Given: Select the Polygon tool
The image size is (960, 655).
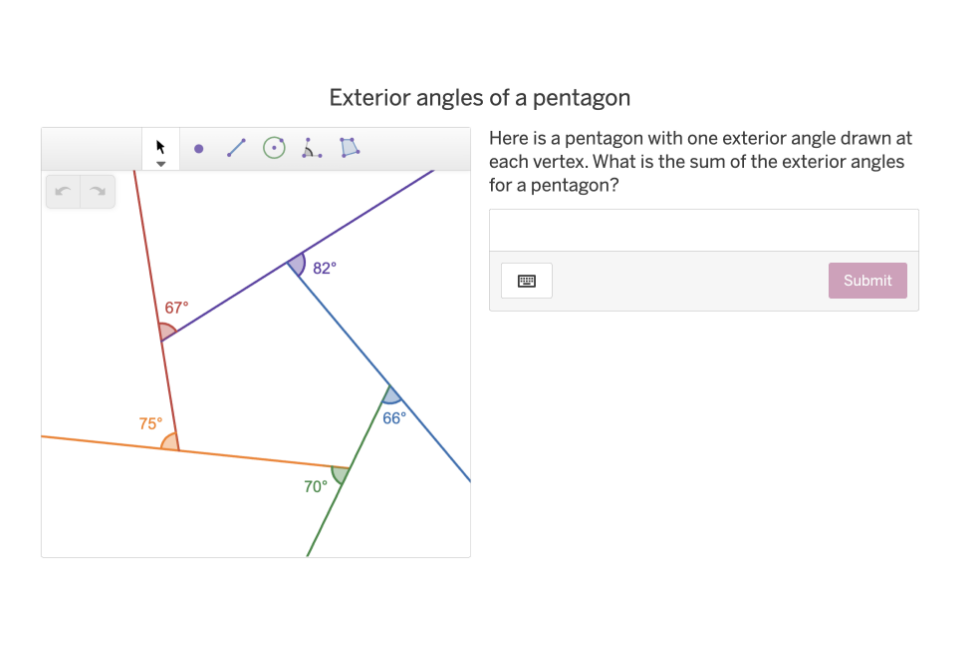Looking at the screenshot, I should 349,147.
